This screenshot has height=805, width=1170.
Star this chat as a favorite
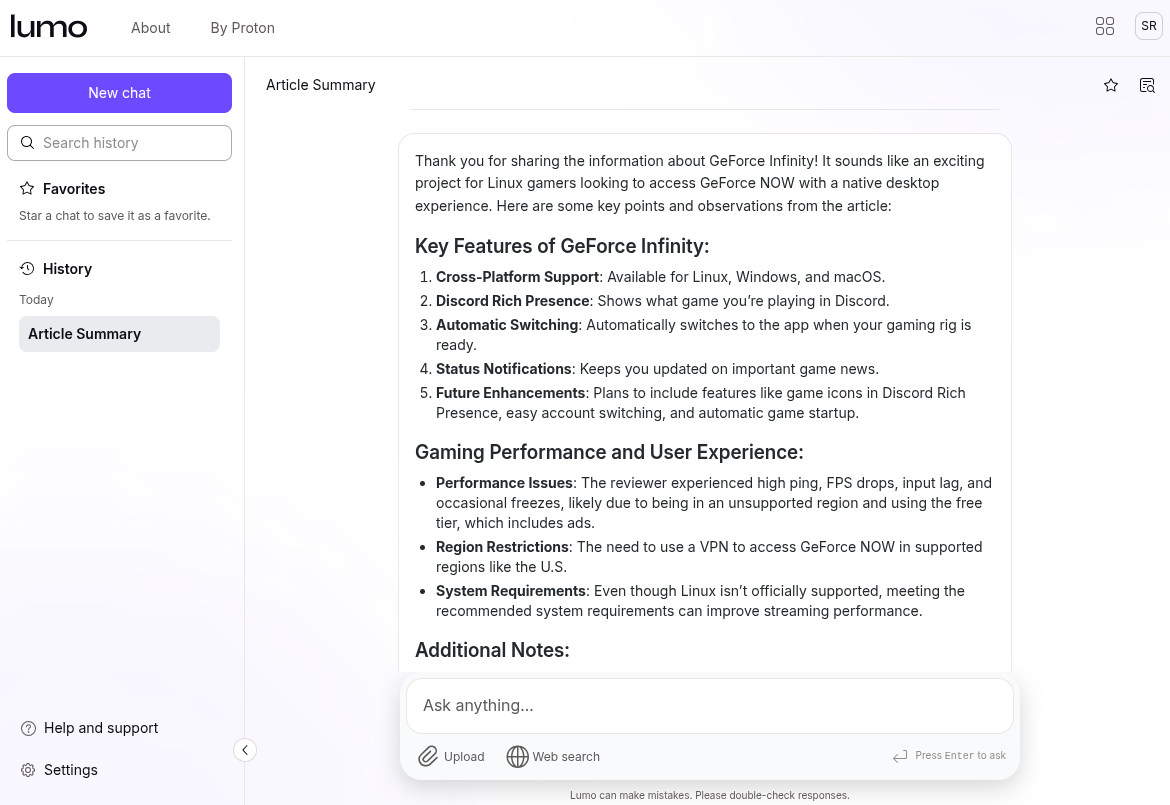[x=1111, y=86]
